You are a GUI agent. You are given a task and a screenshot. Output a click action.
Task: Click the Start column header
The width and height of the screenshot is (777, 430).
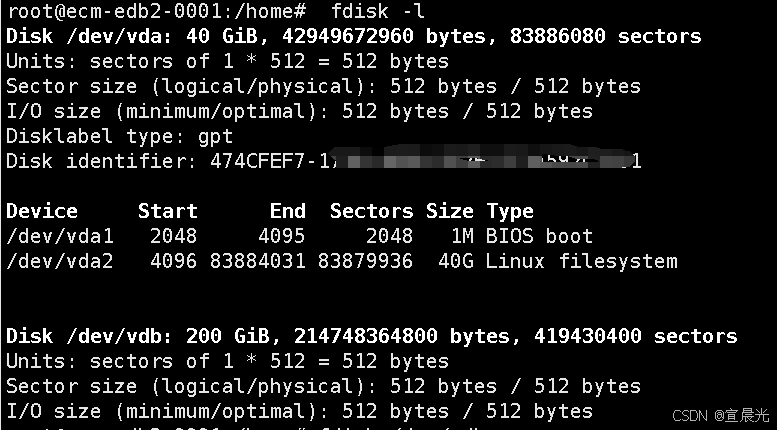[168, 212]
